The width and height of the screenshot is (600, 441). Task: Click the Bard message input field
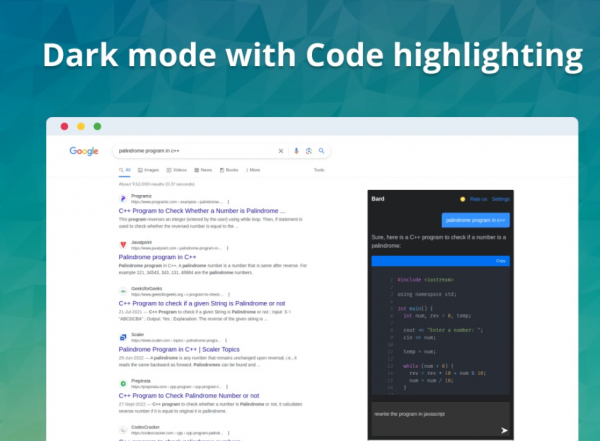point(440,418)
